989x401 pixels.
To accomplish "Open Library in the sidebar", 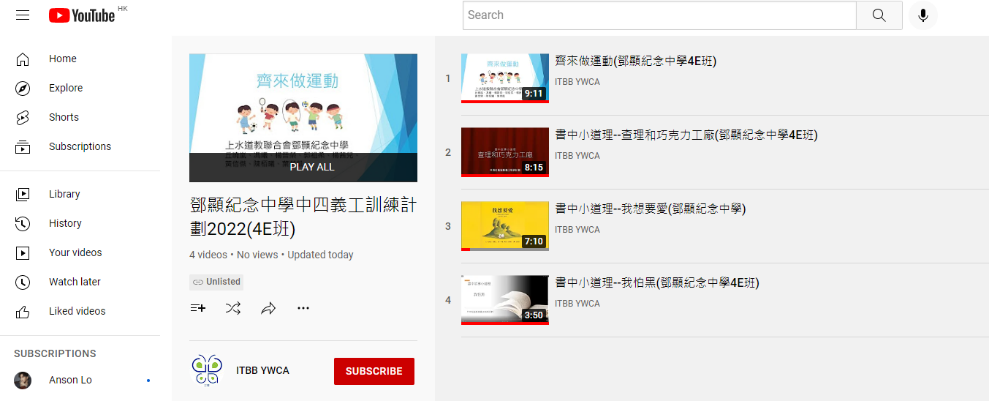I will 64,194.
